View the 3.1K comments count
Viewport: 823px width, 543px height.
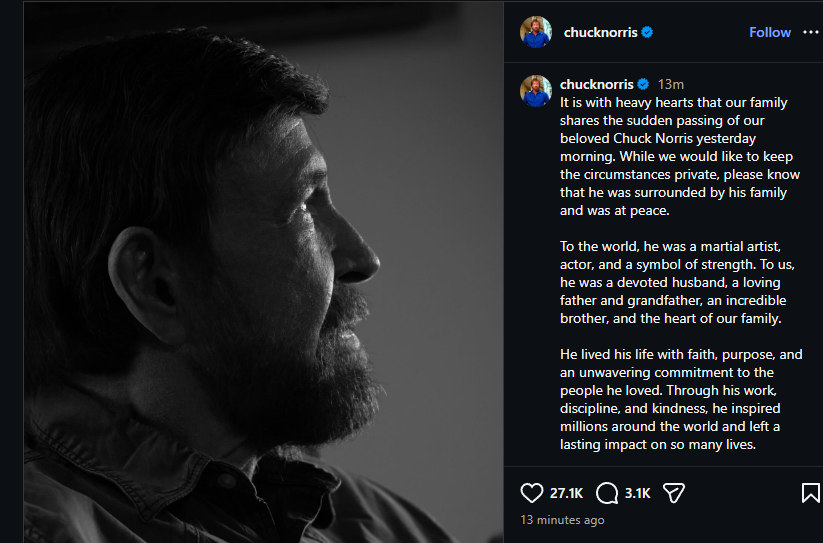[637, 493]
